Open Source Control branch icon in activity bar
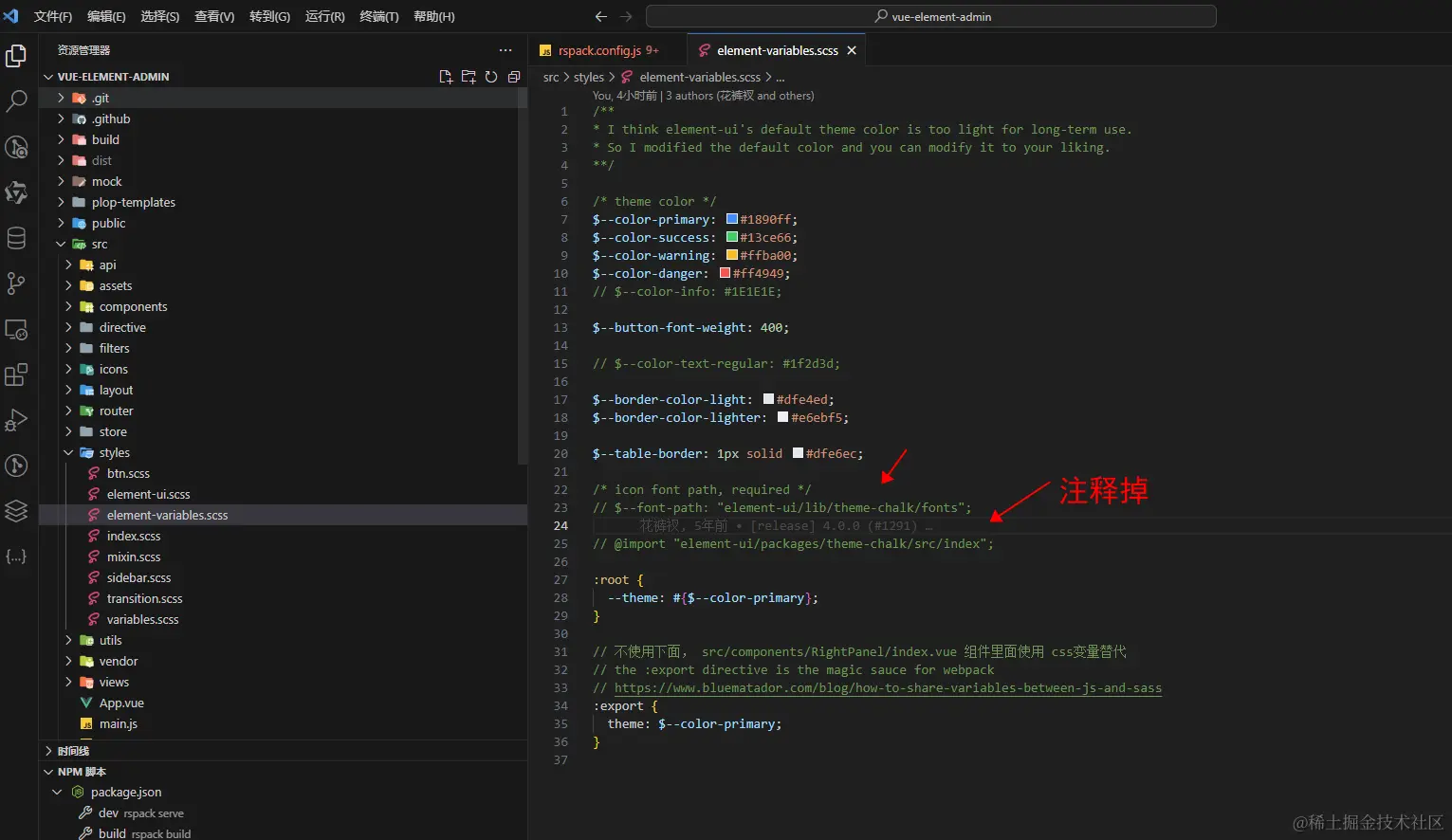The image size is (1452, 840). pos(16,283)
